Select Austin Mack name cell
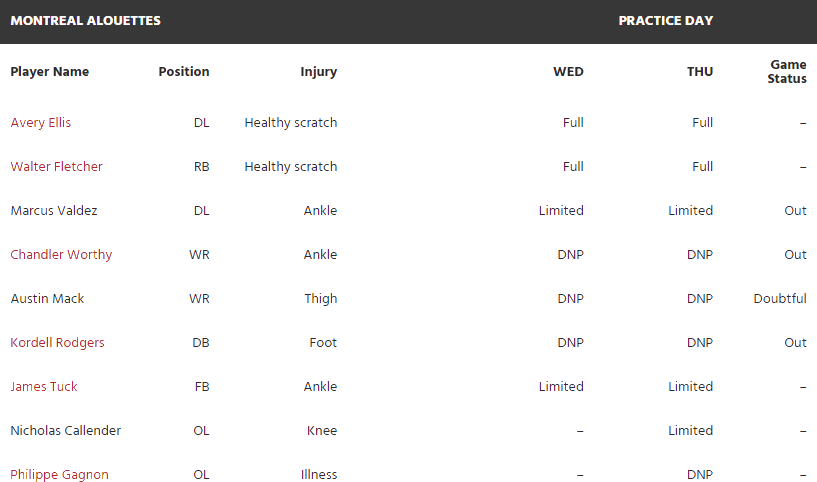 pos(47,299)
